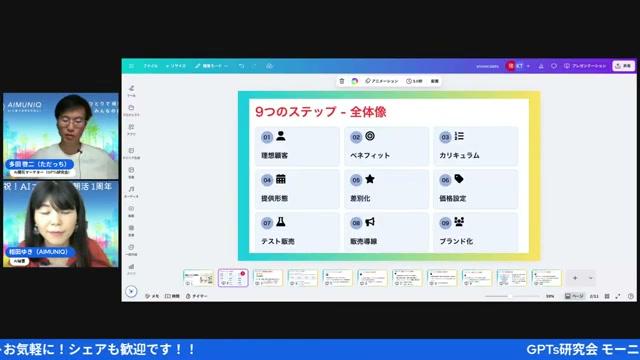Click the Undo arrow icon
Image resolution: width=640 pixels, height=360 pixels.
click(x=241, y=66)
